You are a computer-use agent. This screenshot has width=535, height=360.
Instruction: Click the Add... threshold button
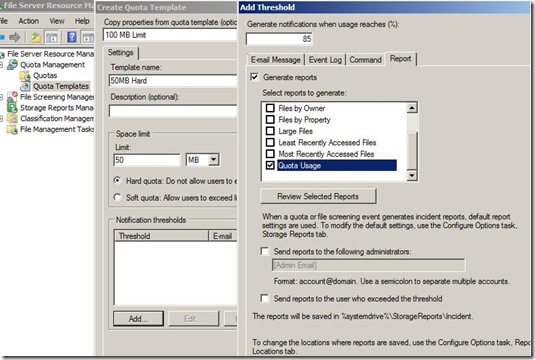coord(138,319)
